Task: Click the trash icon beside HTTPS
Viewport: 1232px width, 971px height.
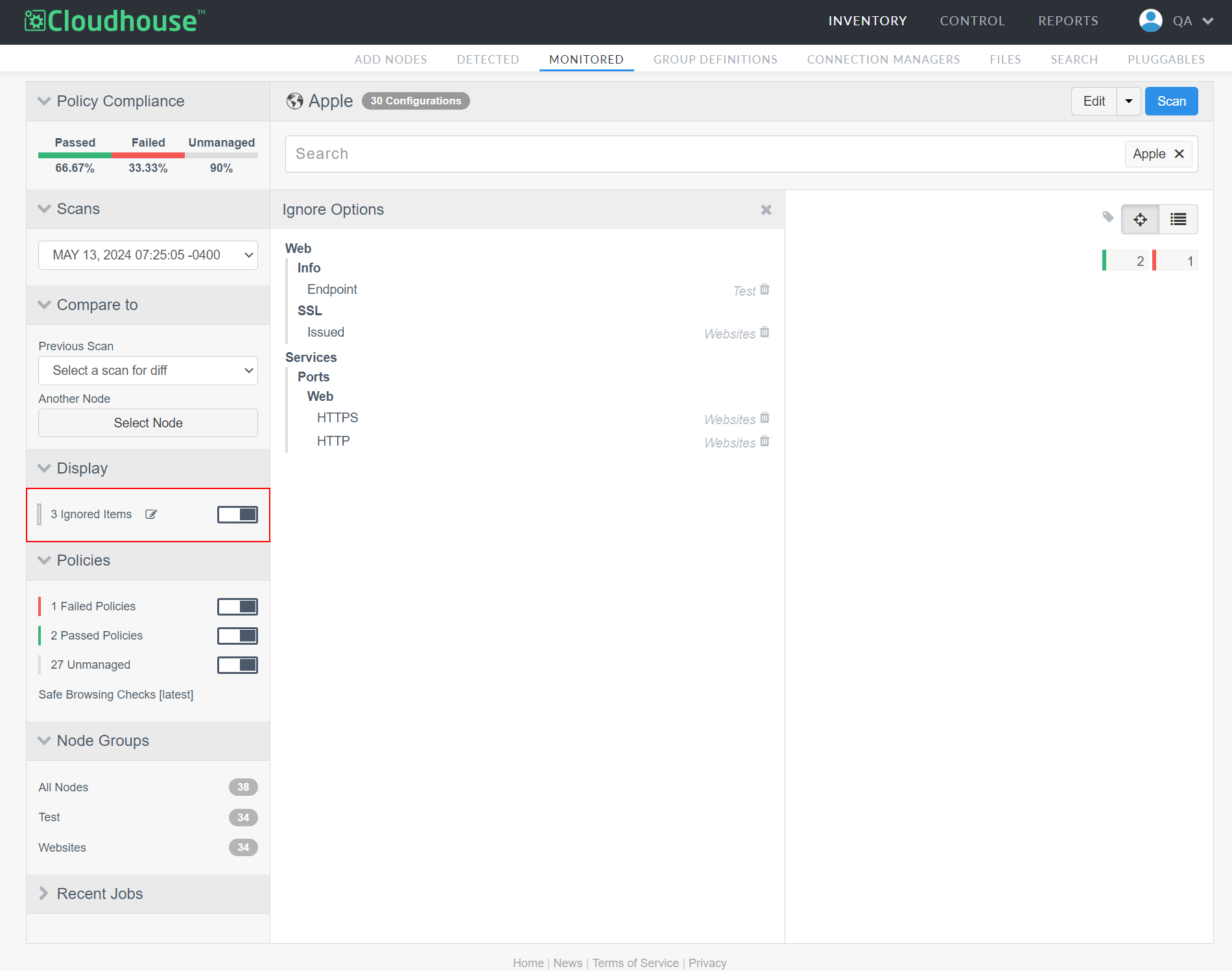Action: pyautogui.click(x=764, y=418)
